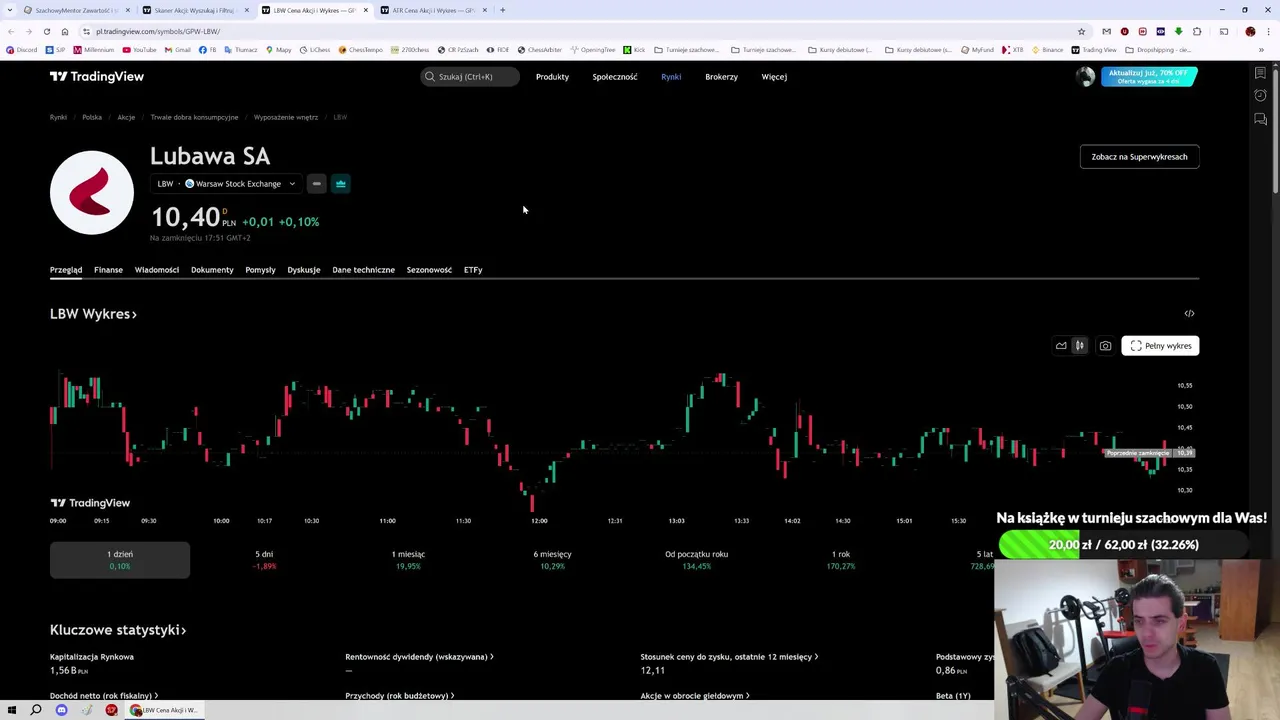Switch to the Dyskusje tab
The image size is (1280, 720).
click(x=304, y=270)
